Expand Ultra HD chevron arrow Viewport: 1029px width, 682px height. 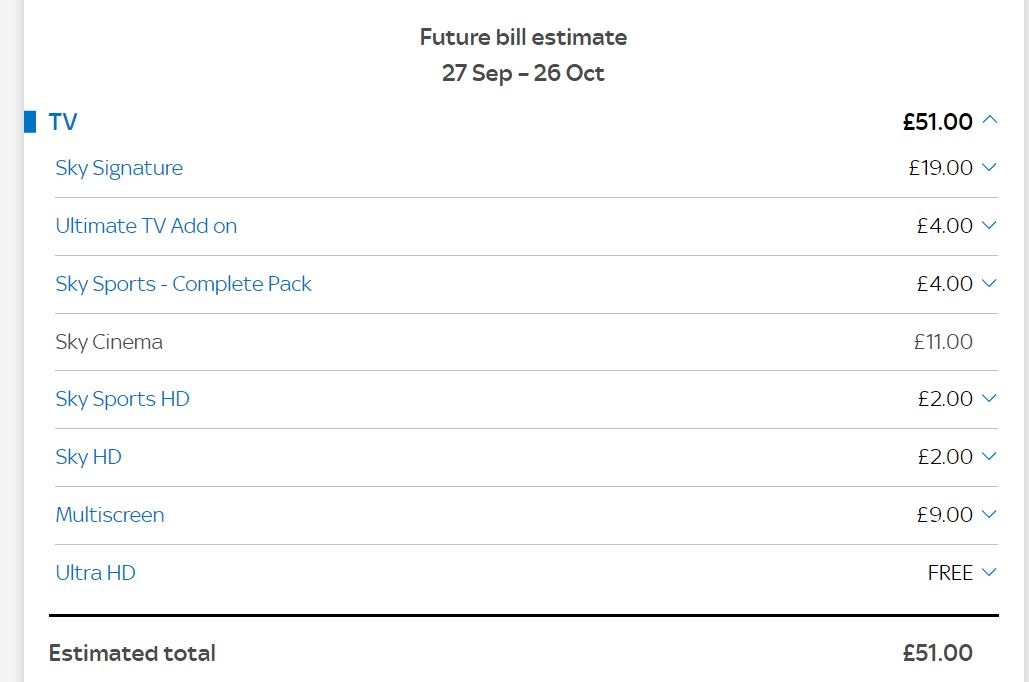(x=989, y=572)
